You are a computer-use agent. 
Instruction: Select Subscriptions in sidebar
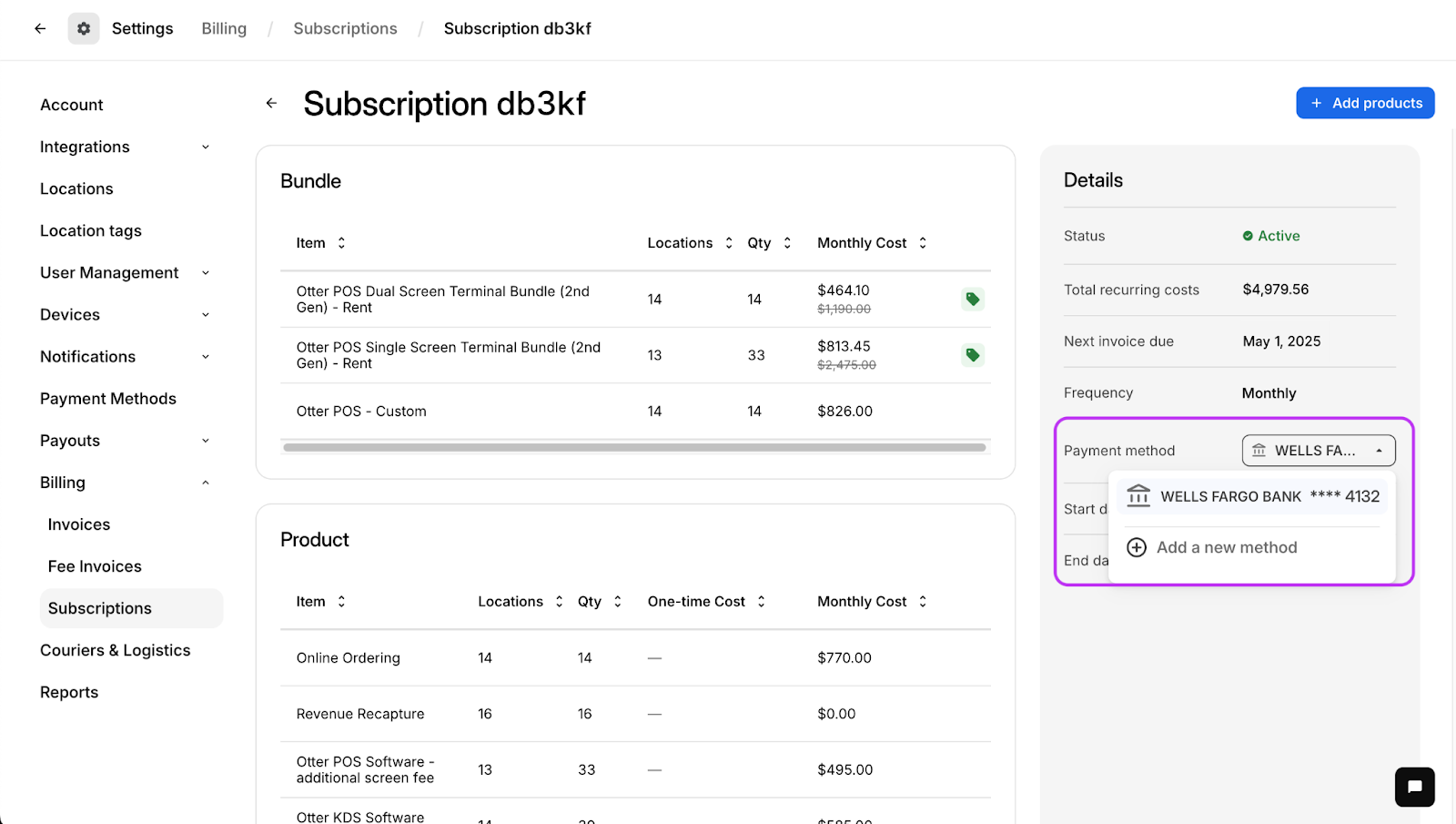[131, 608]
